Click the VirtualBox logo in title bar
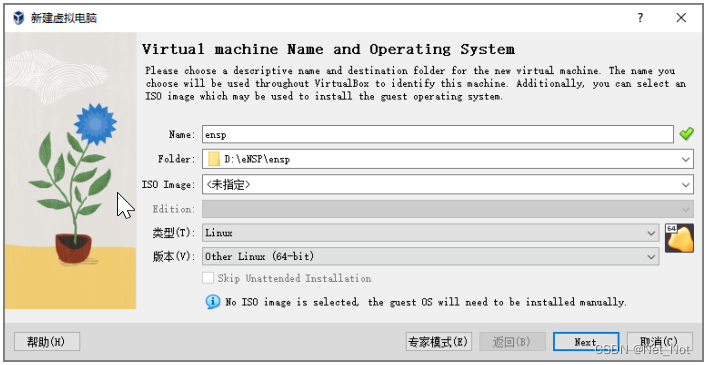This screenshot has height=365, width=706. [x=18, y=18]
